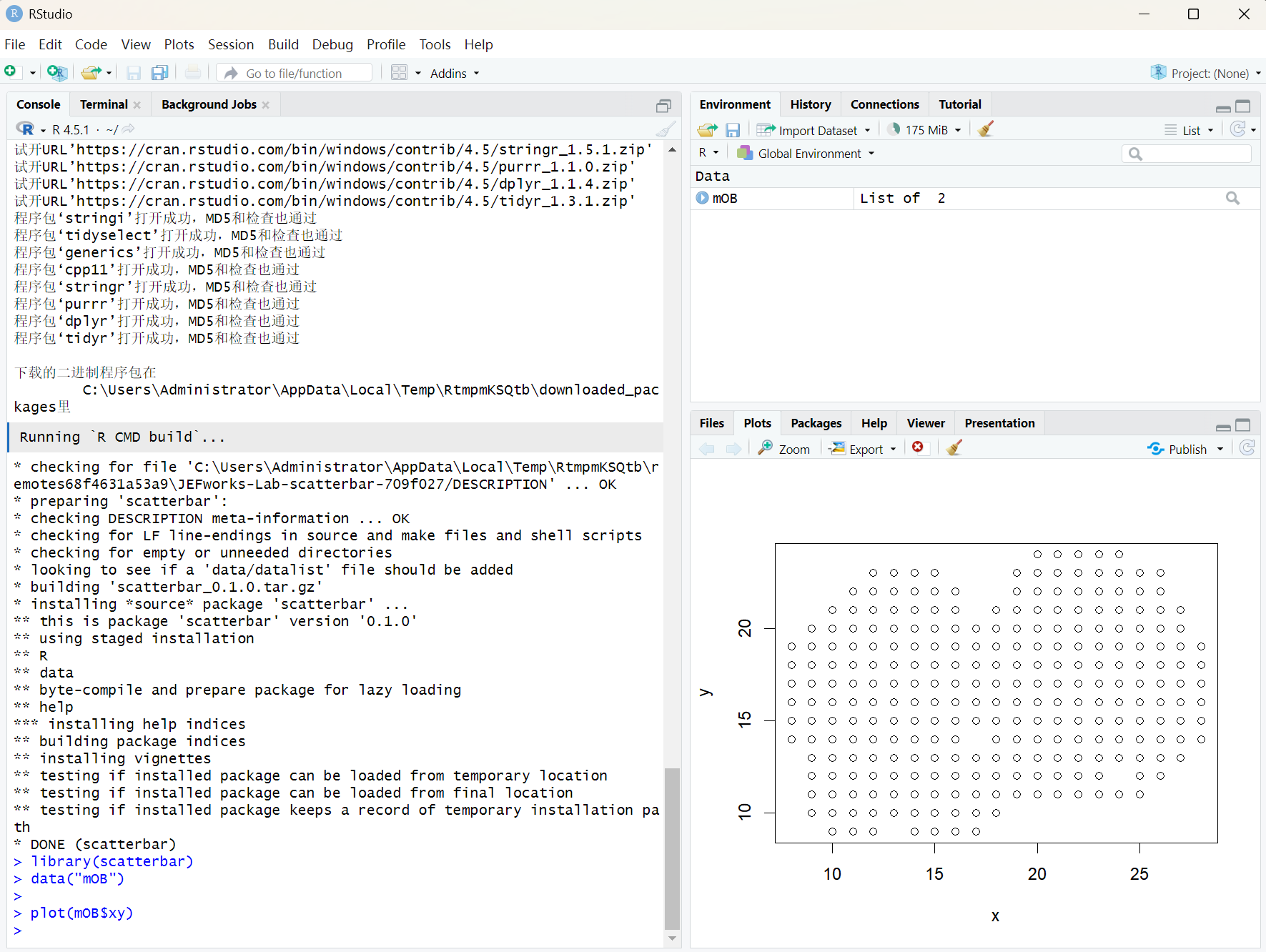The image size is (1266, 952).
Task: Click the console scrollbar thumb
Action: [x=672, y=848]
